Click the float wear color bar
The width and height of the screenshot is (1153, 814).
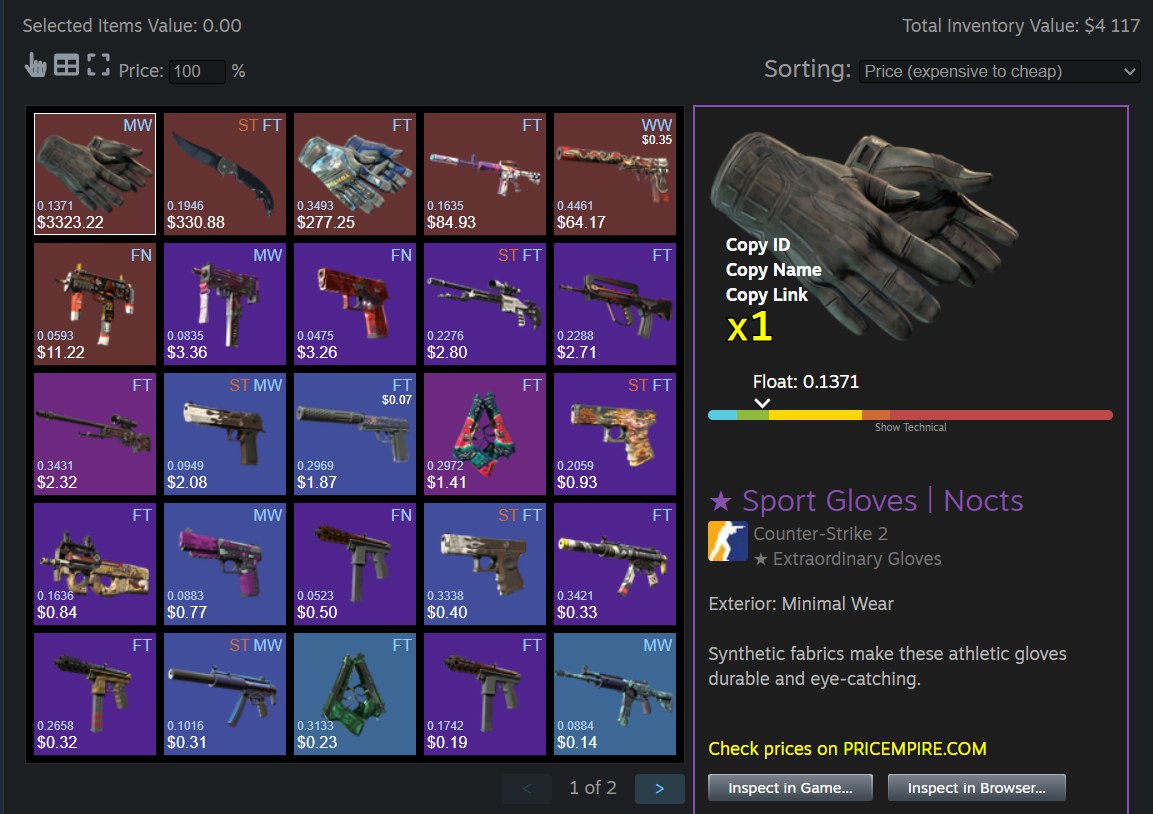tap(910, 415)
